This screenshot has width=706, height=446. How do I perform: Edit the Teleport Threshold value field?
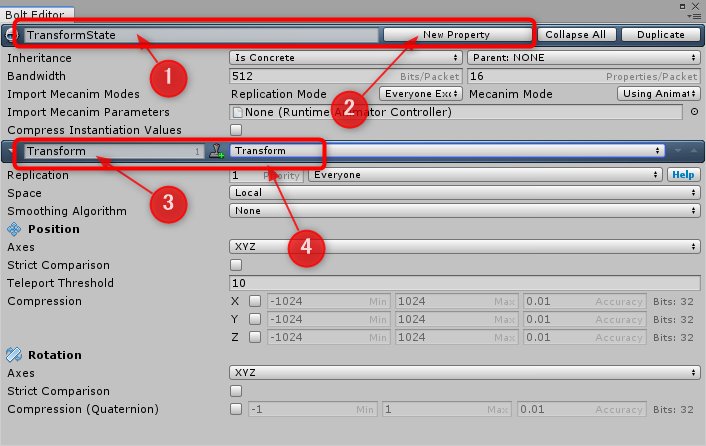tap(465, 283)
